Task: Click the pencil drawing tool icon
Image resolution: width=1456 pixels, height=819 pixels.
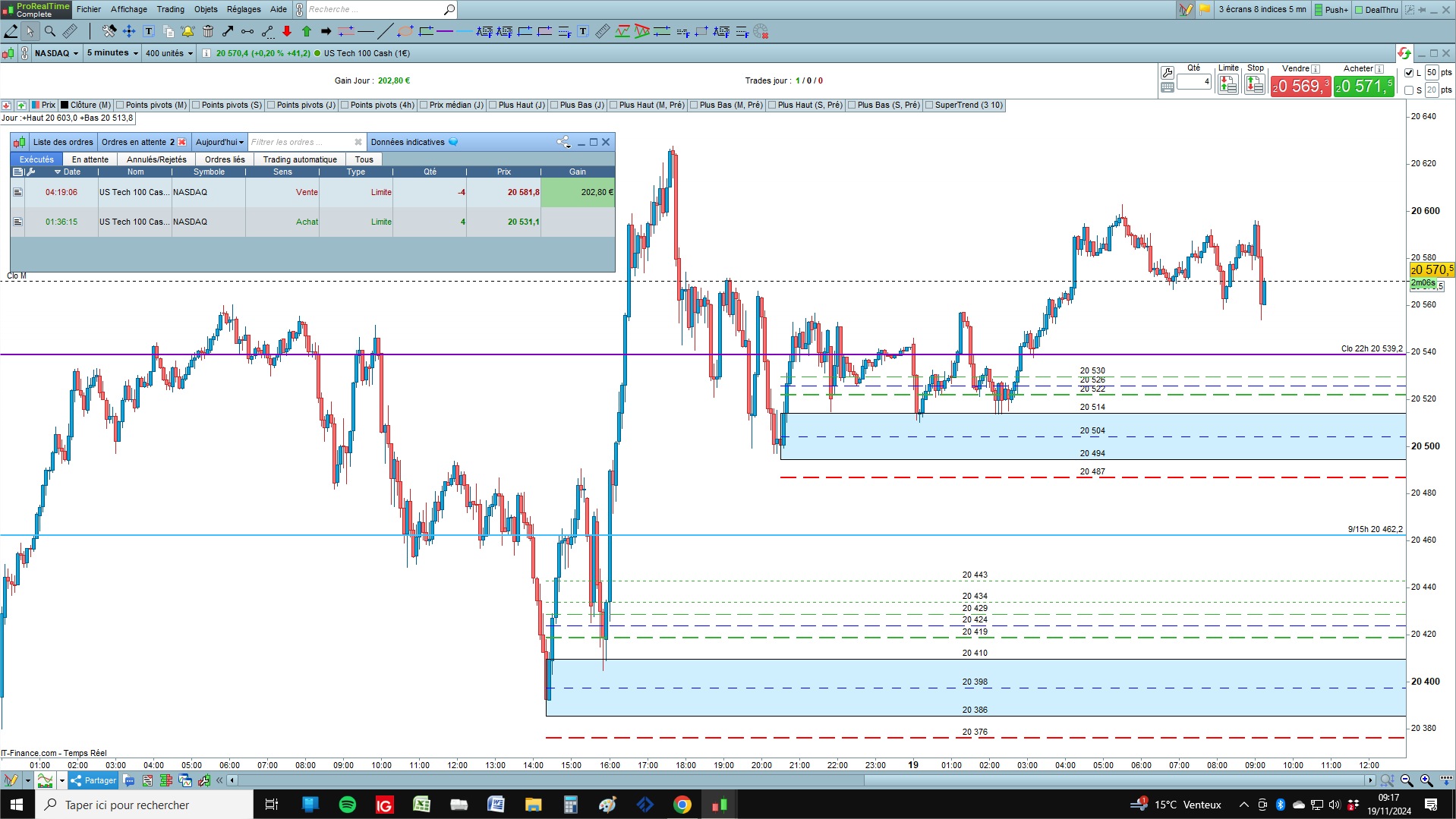Action: (x=11, y=31)
